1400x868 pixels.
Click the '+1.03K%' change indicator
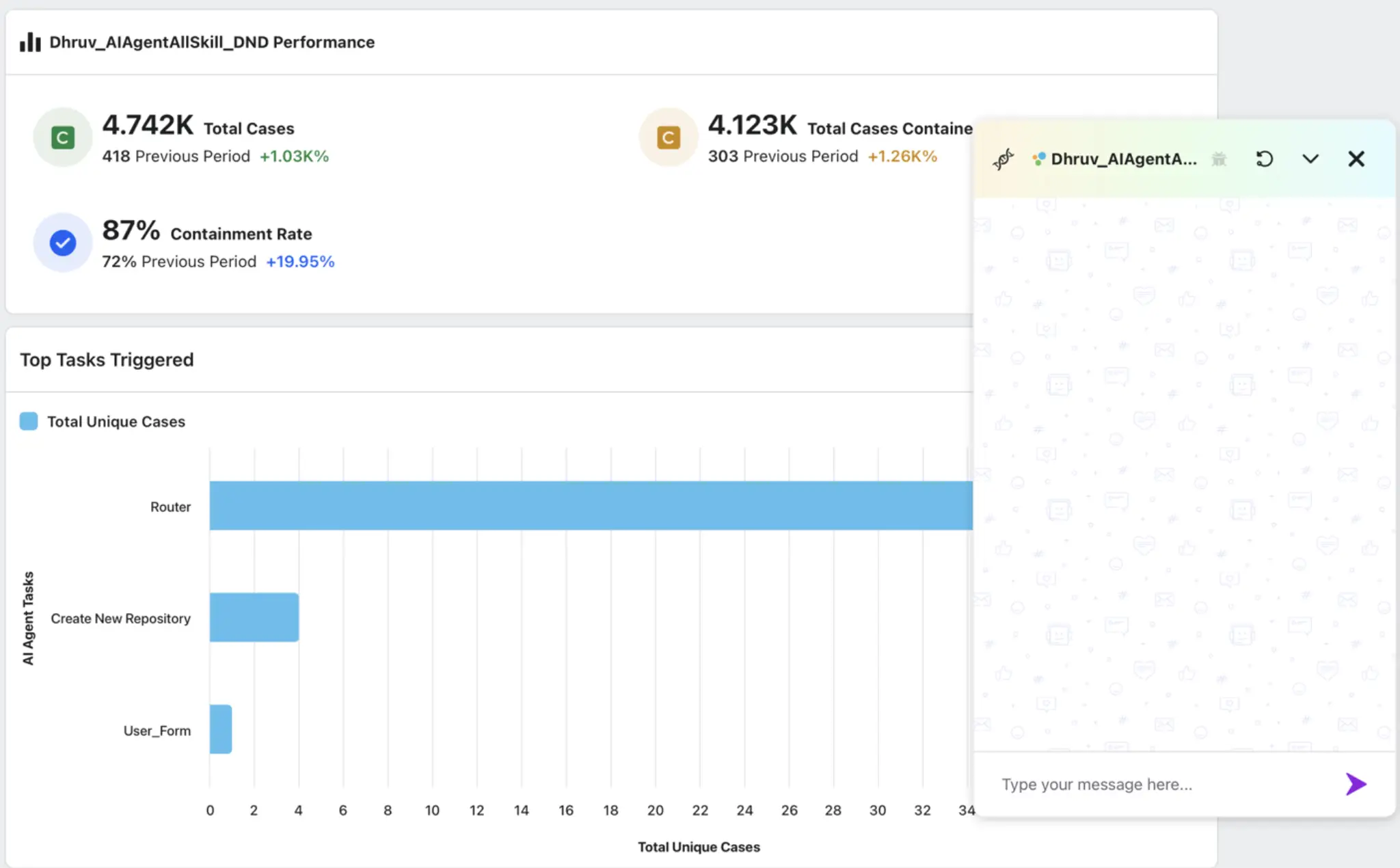(x=295, y=157)
